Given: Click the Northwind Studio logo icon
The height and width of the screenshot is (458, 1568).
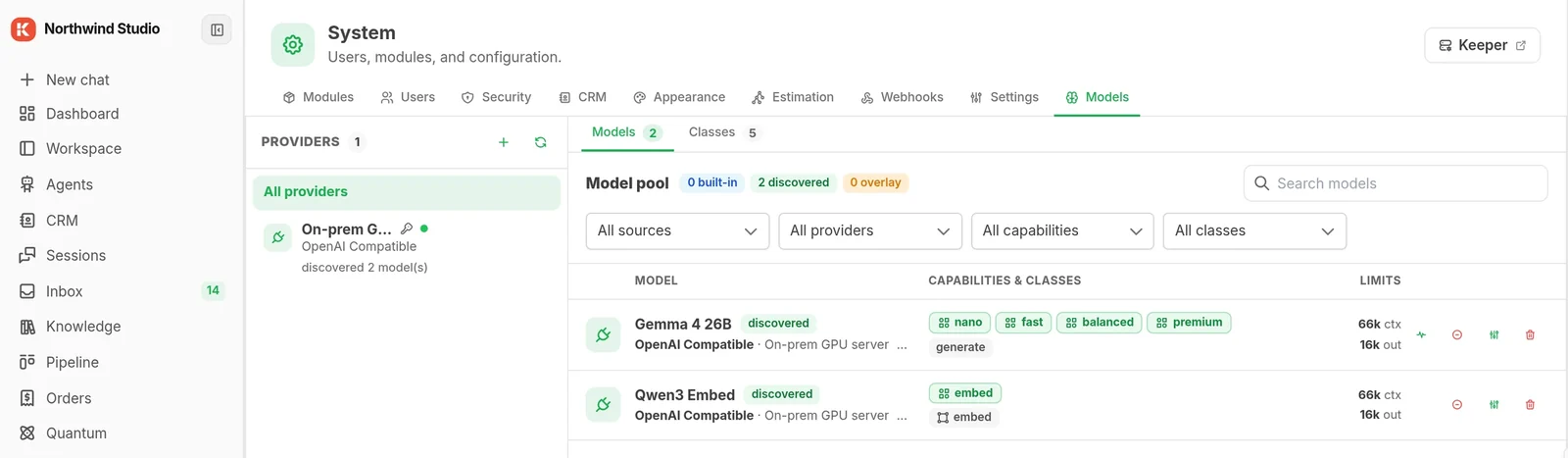Looking at the screenshot, I should (24, 29).
